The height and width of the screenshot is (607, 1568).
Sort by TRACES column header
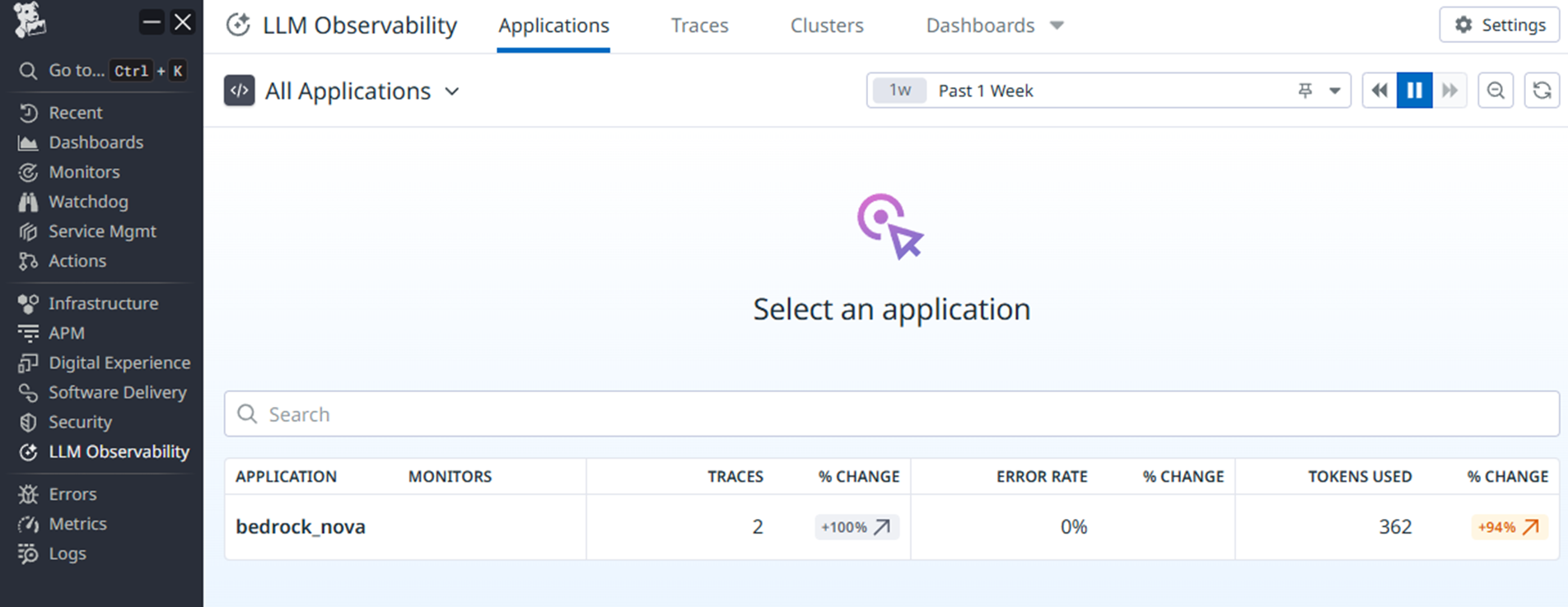735,477
